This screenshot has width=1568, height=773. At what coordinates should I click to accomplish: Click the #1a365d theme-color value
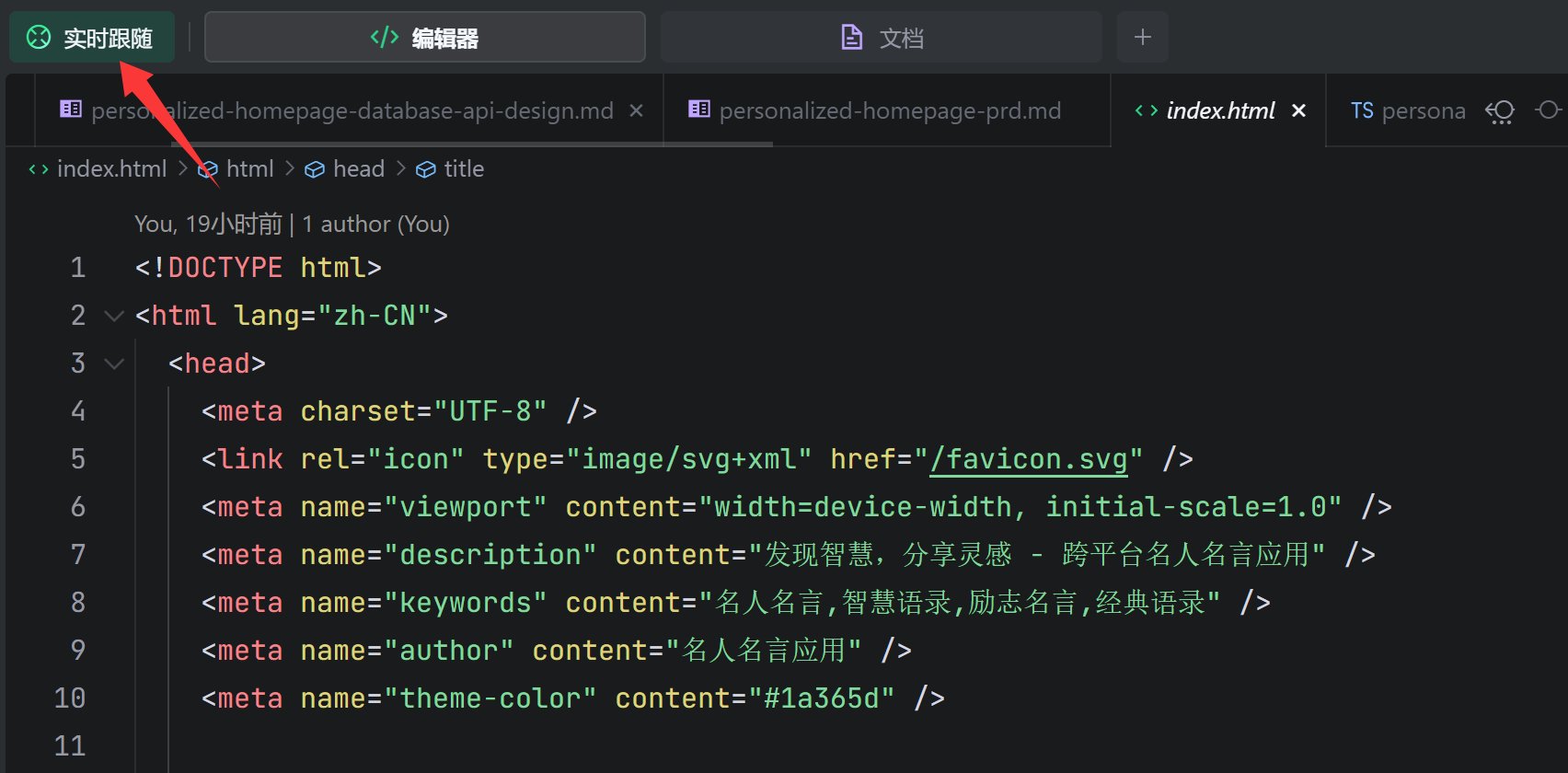click(x=821, y=698)
